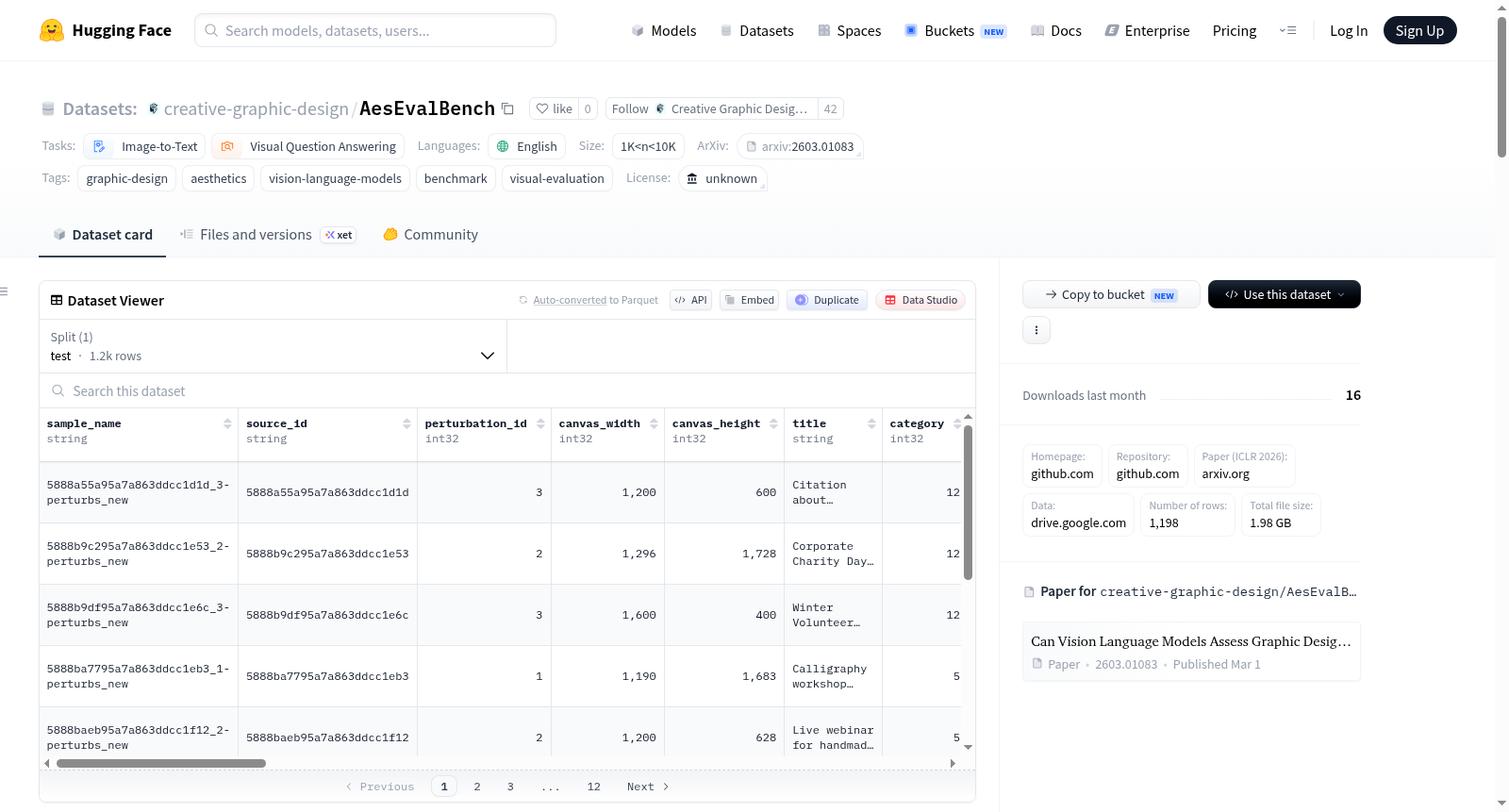
Task: Focus the Search this dataset field
Action: coord(507,390)
